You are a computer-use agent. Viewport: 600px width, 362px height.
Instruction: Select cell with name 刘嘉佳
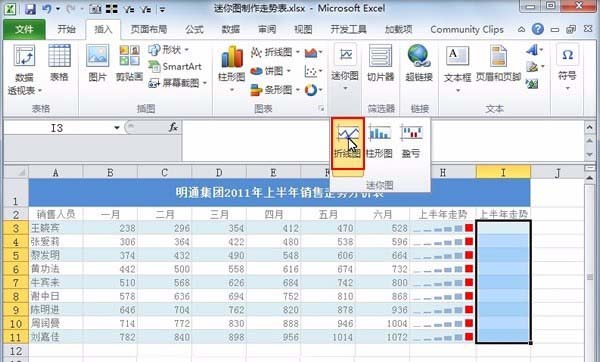(56, 337)
